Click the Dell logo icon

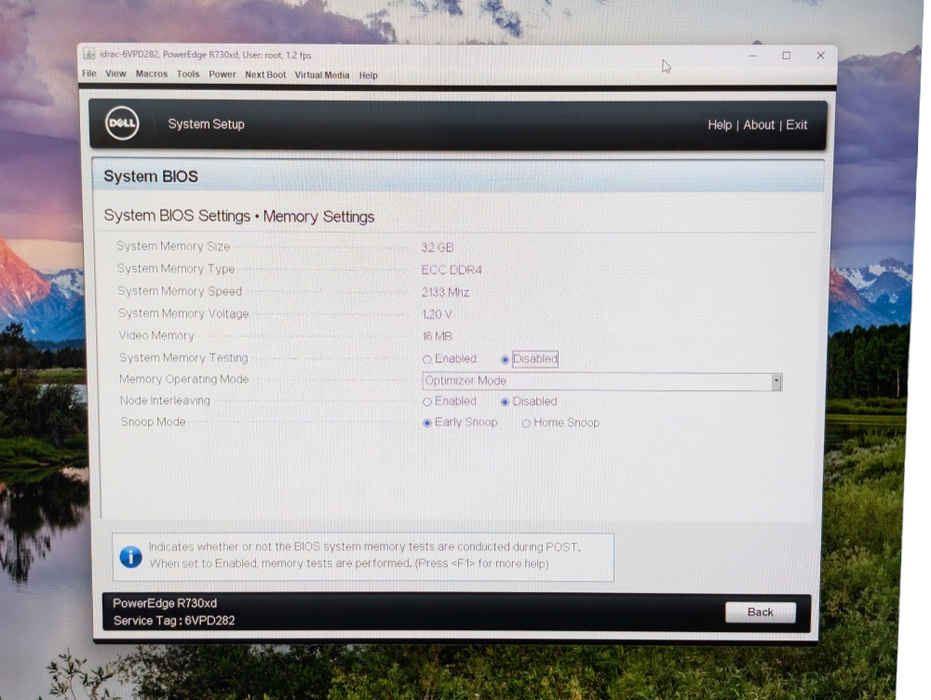(122, 123)
